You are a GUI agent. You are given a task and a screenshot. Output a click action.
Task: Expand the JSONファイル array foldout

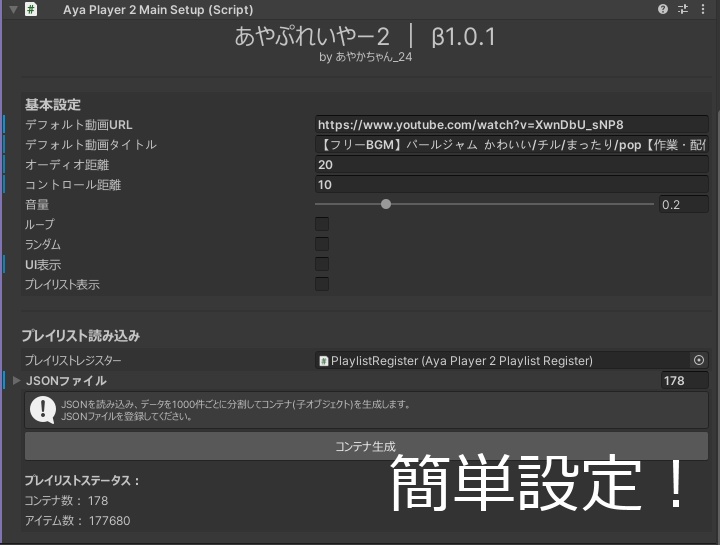click(17, 381)
